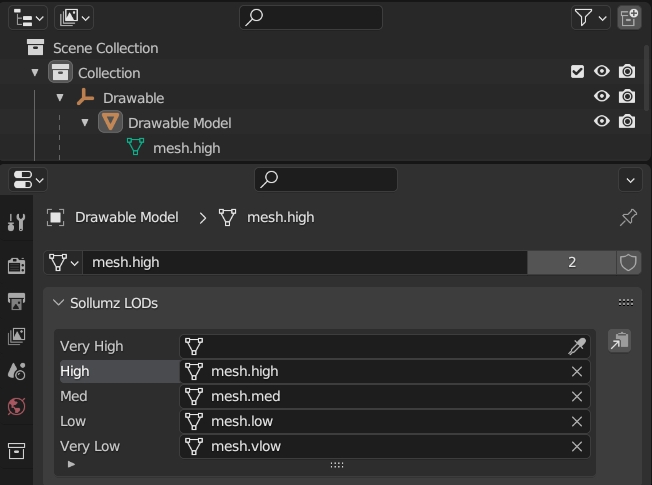Open the Output properties tab
The width and height of the screenshot is (652, 485).
click(16, 301)
